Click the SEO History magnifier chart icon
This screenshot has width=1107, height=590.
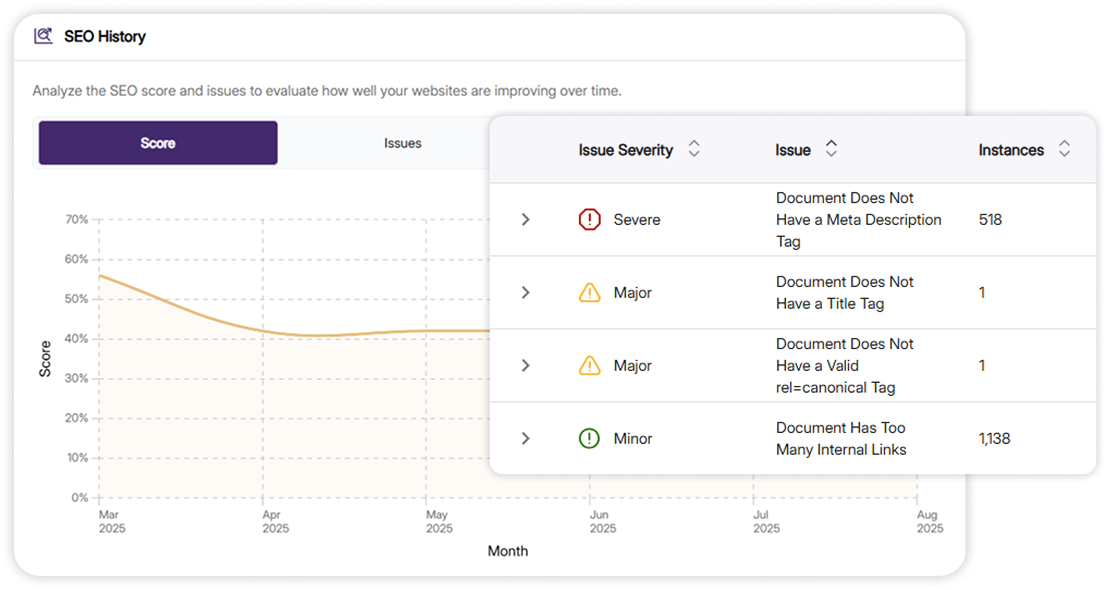[43, 36]
